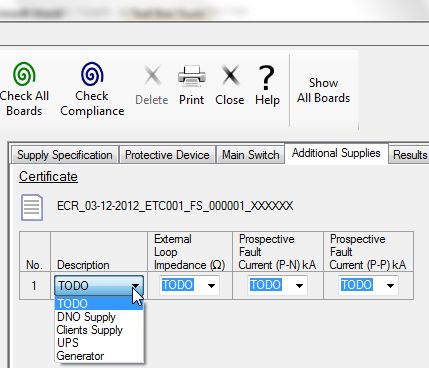The height and width of the screenshot is (368, 429).
Task: Click the Certificate heading link
Action: pyautogui.click(x=48, y=177)
